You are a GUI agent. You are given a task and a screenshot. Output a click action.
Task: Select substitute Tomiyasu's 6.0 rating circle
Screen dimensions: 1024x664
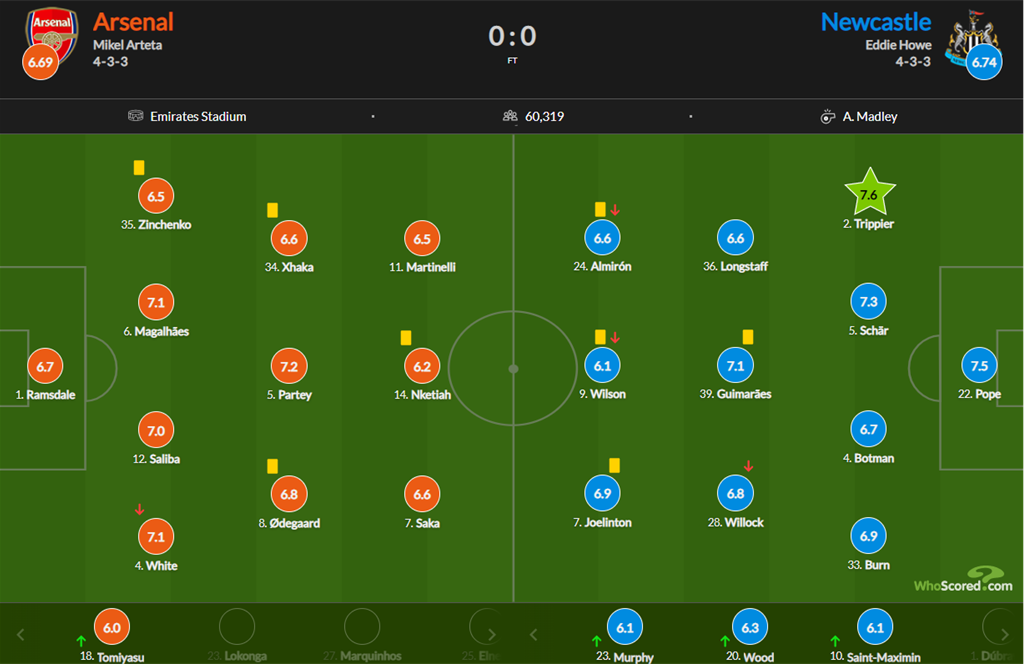pyautogui.click(x=112, y=628)
